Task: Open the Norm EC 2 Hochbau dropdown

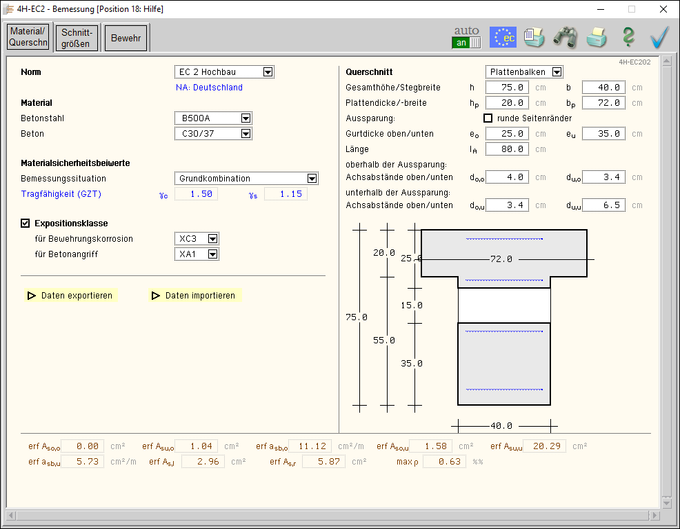Action: coord(267,72)
